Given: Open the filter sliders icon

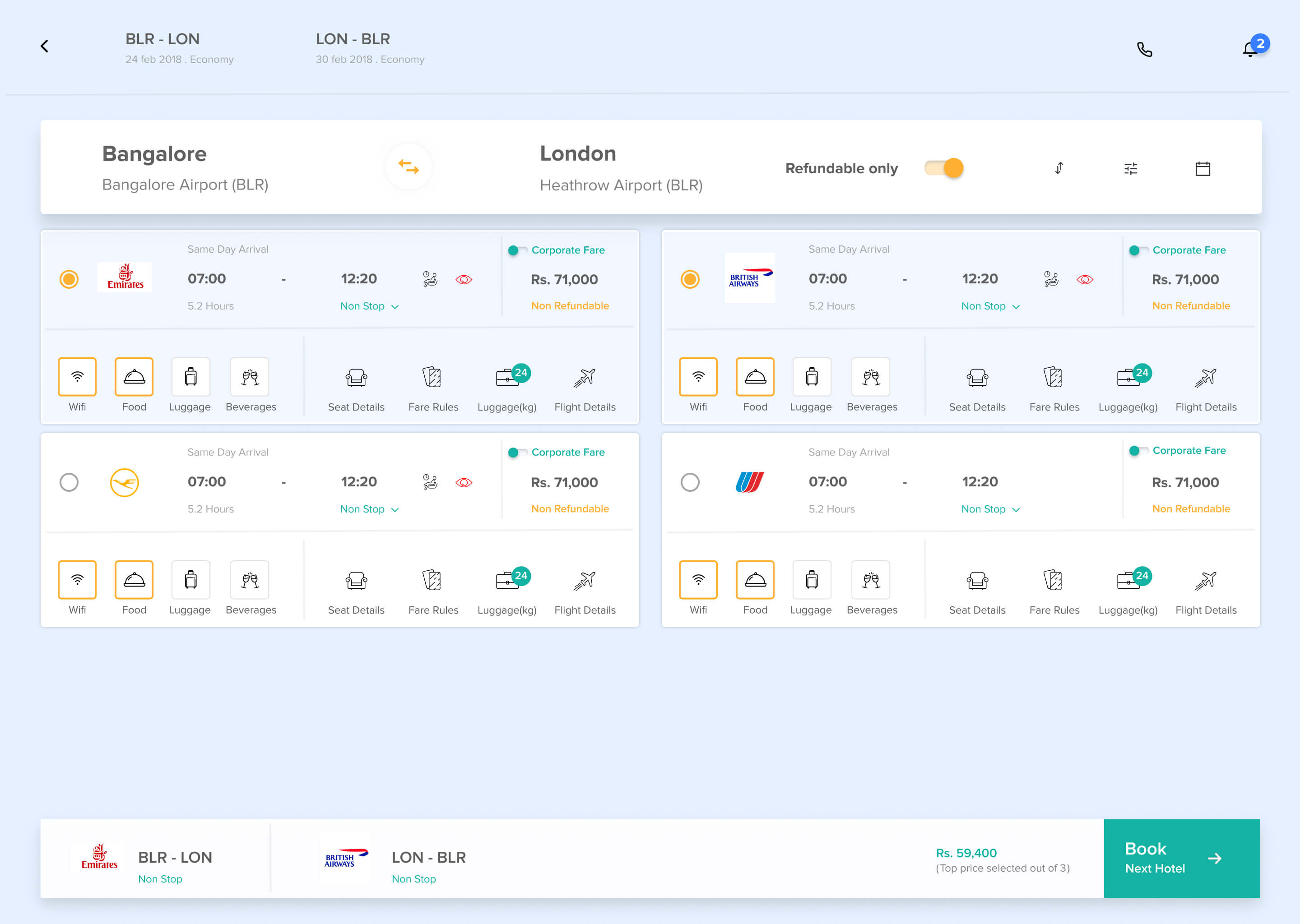Looking at the screenshot, I should coord(1130,168).
